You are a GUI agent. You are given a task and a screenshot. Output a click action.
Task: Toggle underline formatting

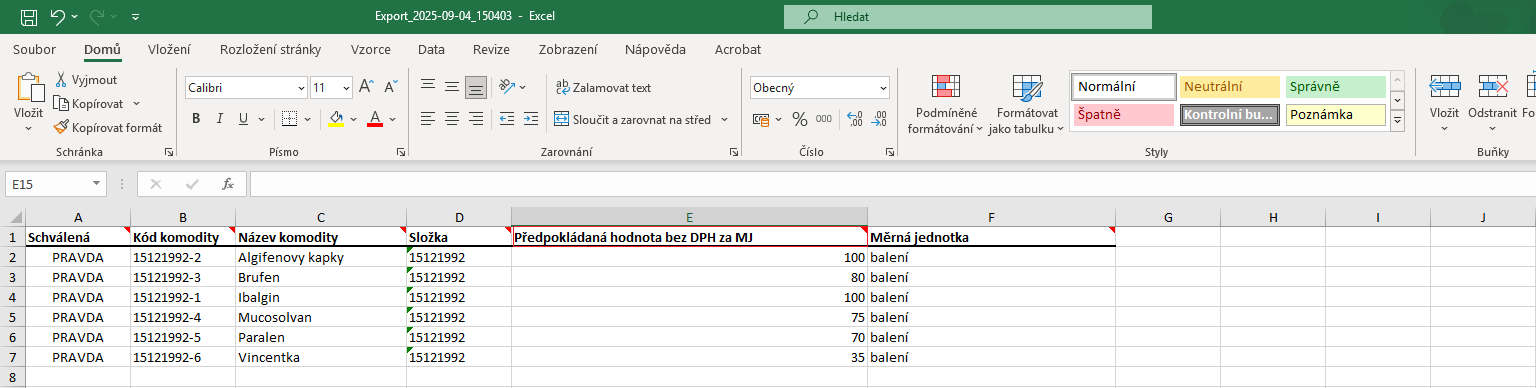(x=243, y=119)
